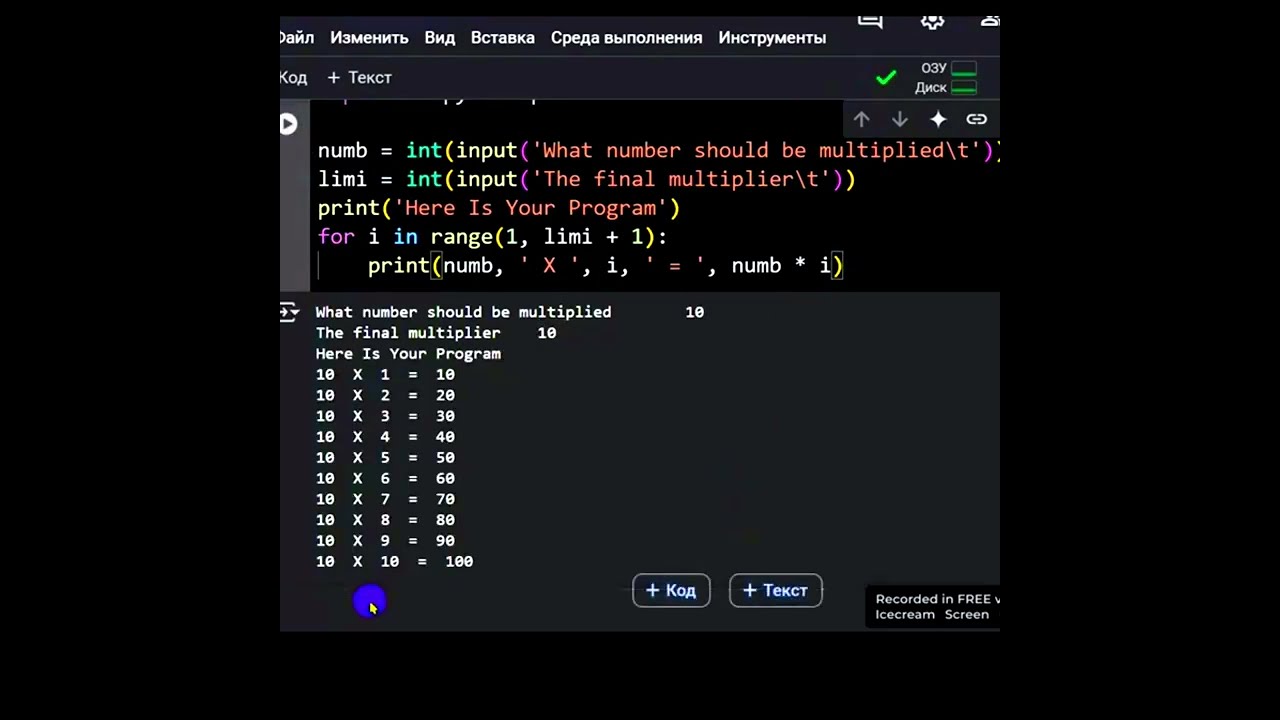
Task: Click '+ Код' button below the output
Action: point(671,590)
